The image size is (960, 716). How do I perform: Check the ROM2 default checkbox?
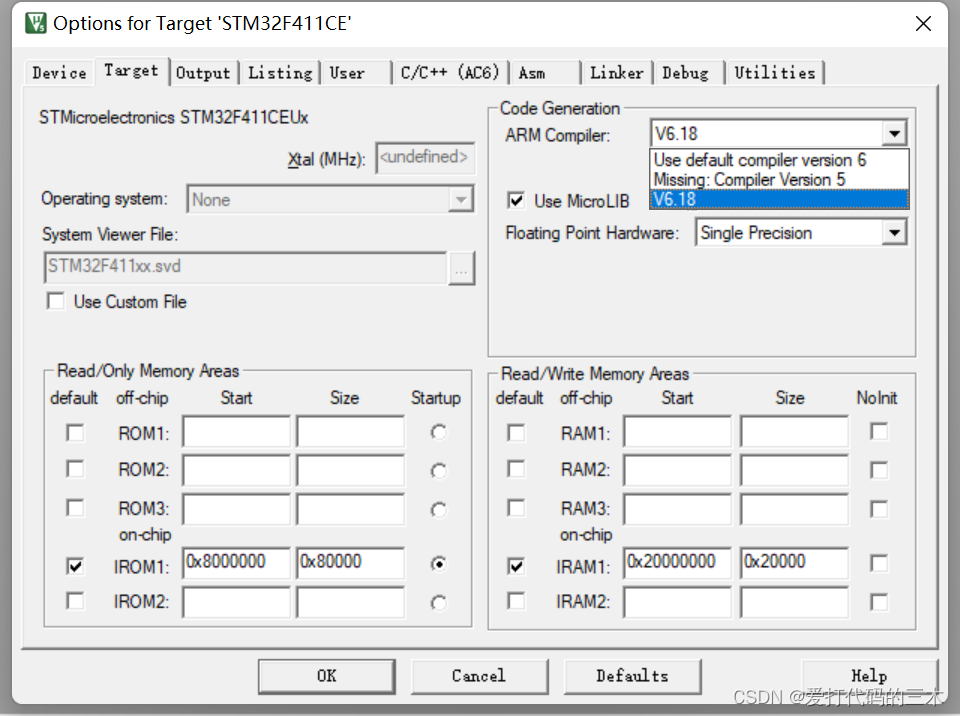(x=75, y=469)
